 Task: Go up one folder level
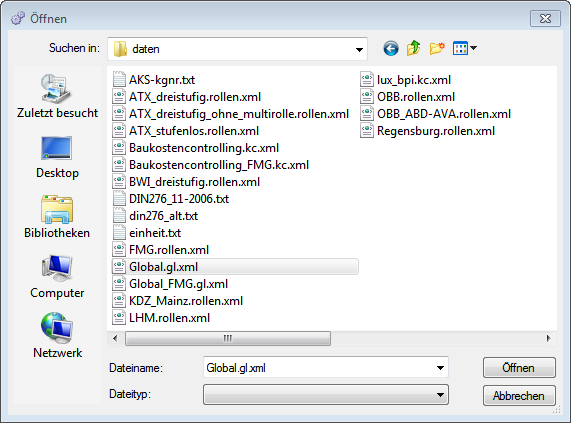coord(414,48)
